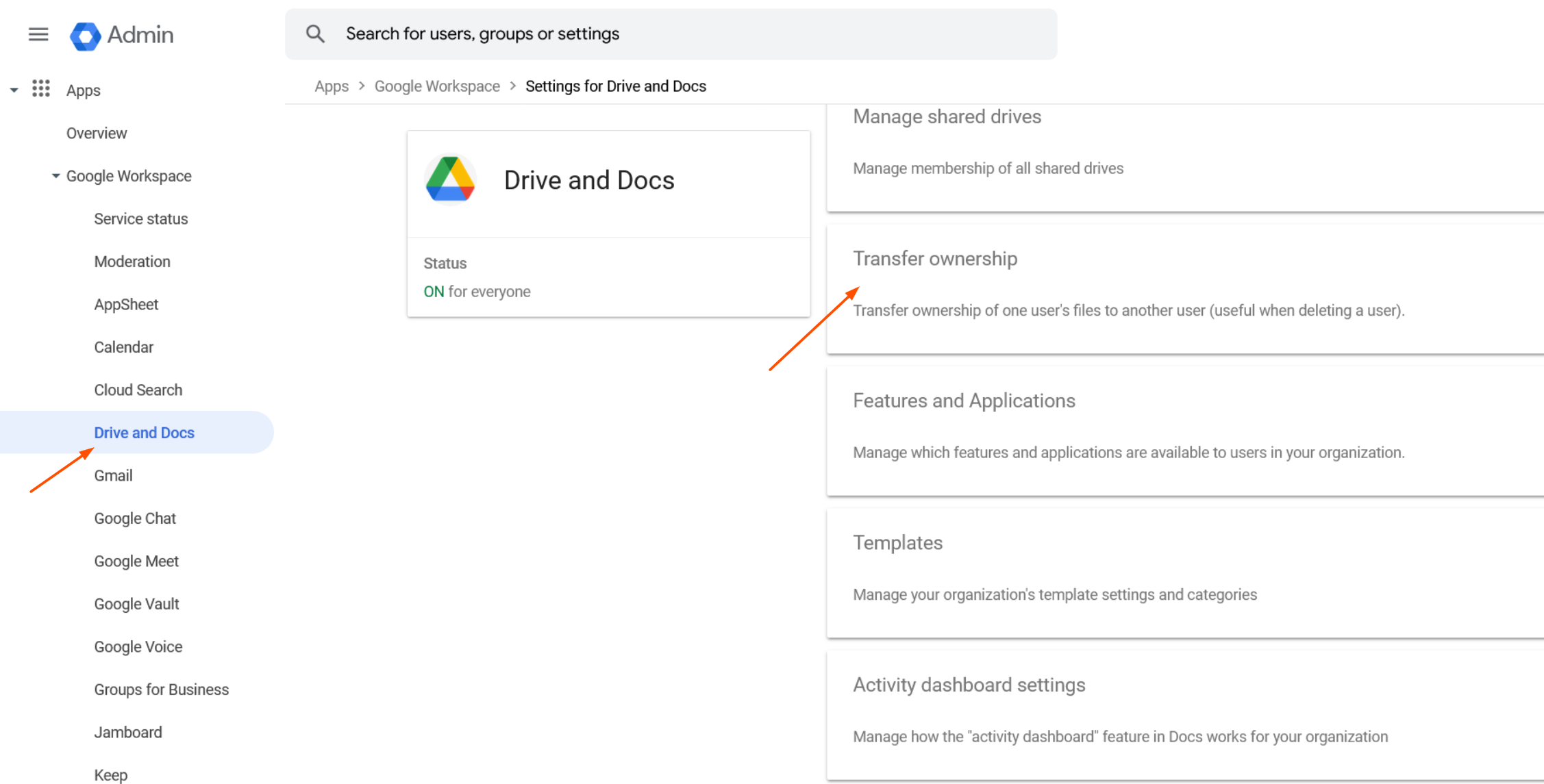Open Google Vault settings
Image resolution: width=1544 pixels, height=784 pixels.
pos(136,604)
